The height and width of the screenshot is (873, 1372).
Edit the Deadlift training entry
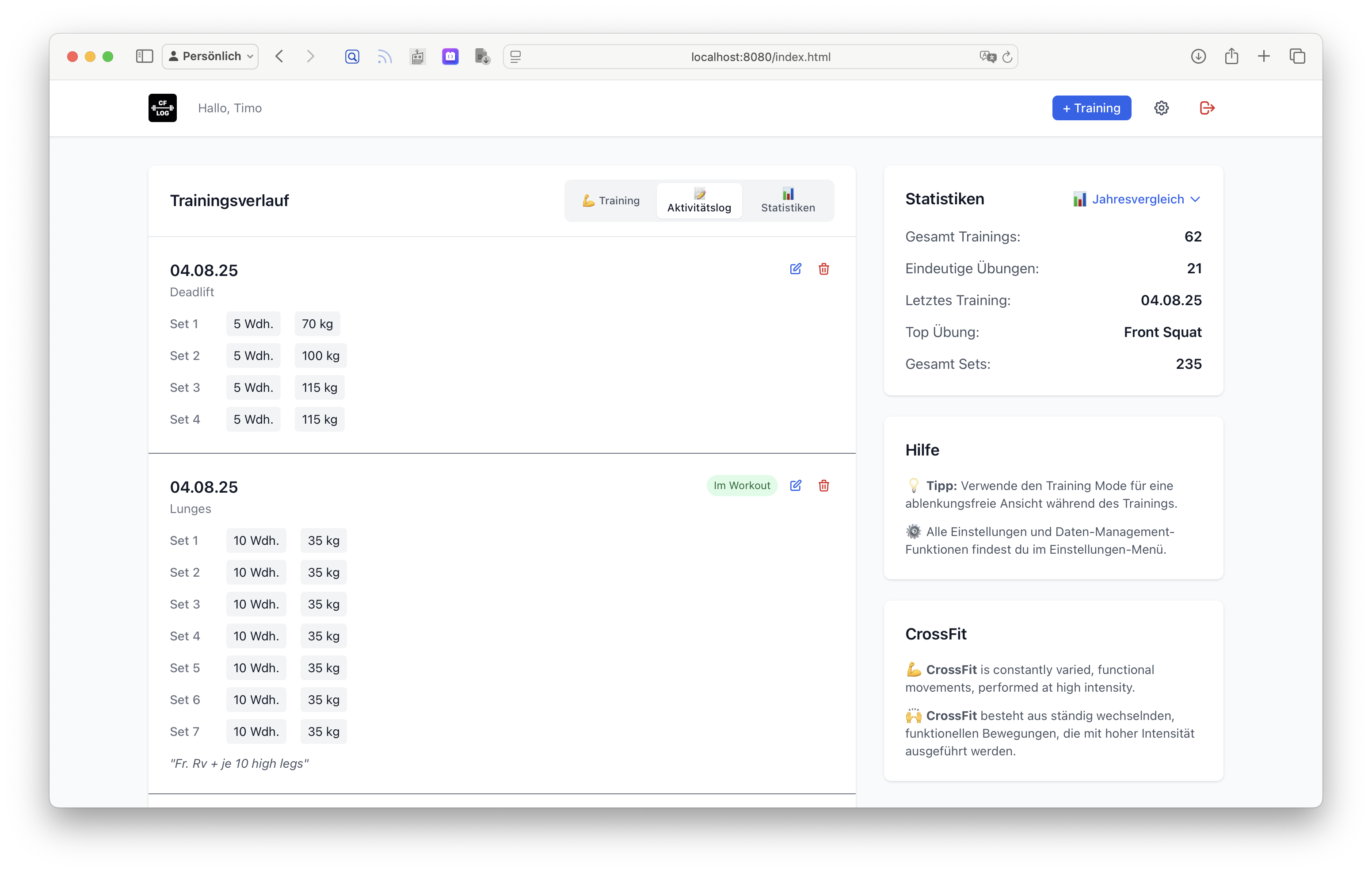coord(795,268)
